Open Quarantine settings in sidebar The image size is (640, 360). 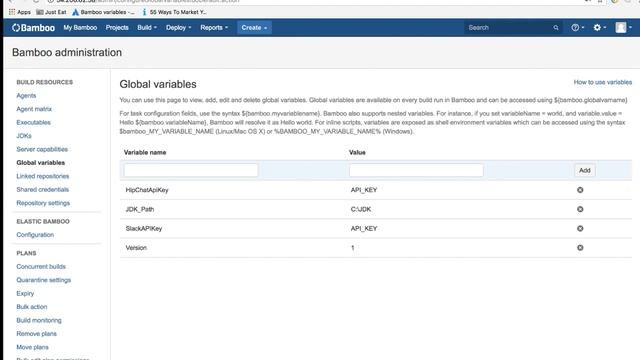click(44, 280)
